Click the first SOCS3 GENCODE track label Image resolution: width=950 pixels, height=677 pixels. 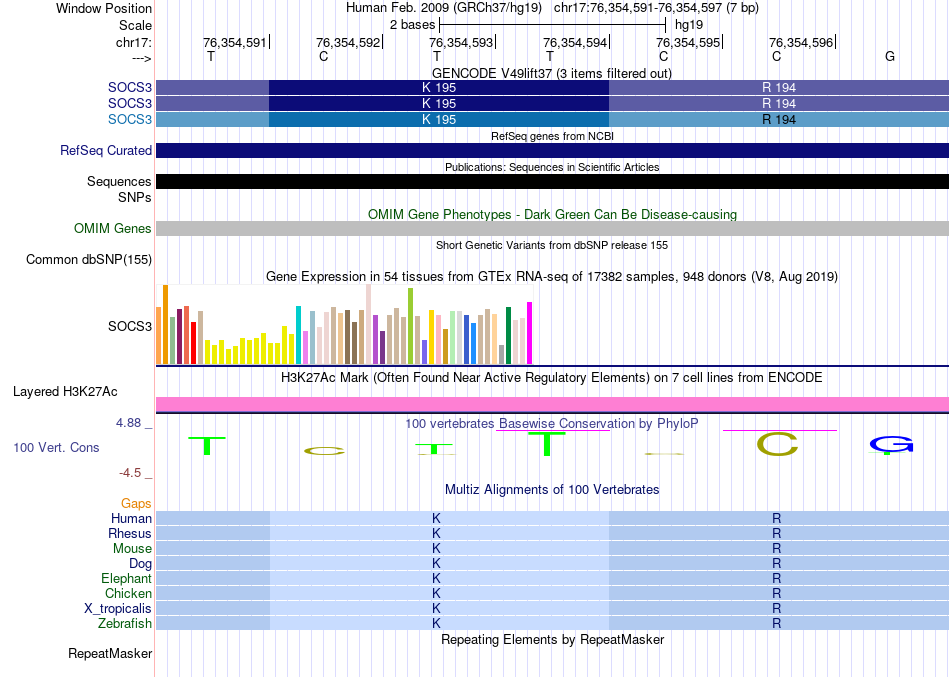(x=130, y=87)
